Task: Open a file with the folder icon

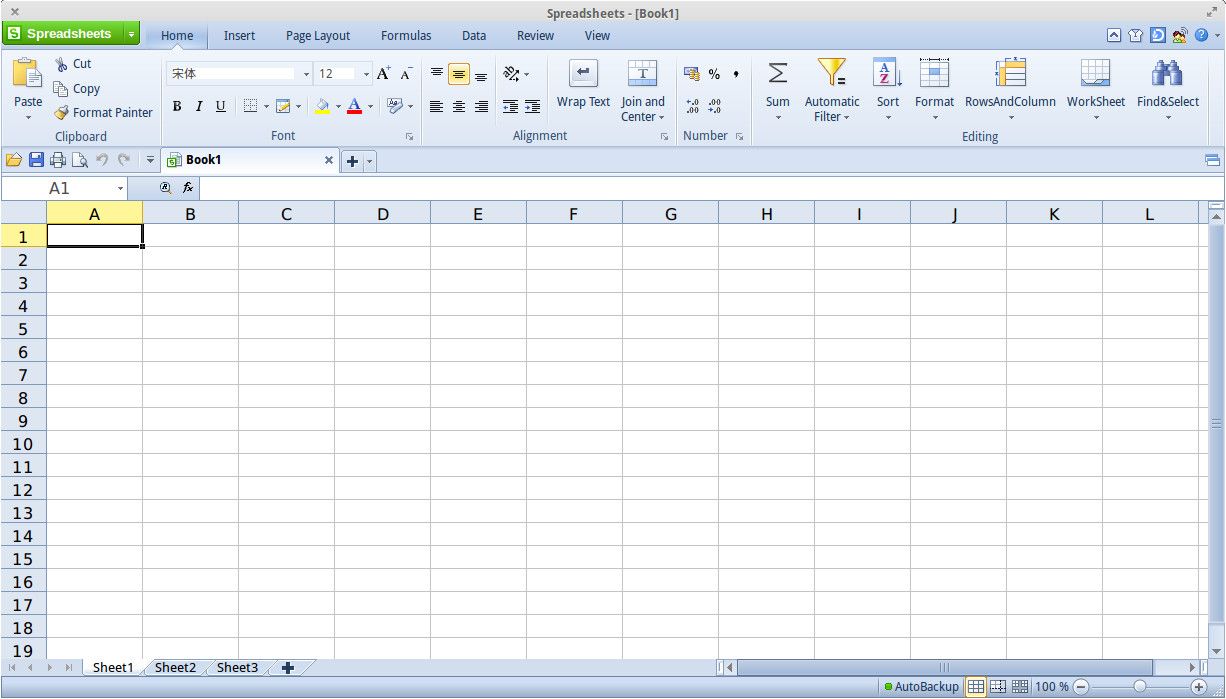Action: [x=14, y=160]
